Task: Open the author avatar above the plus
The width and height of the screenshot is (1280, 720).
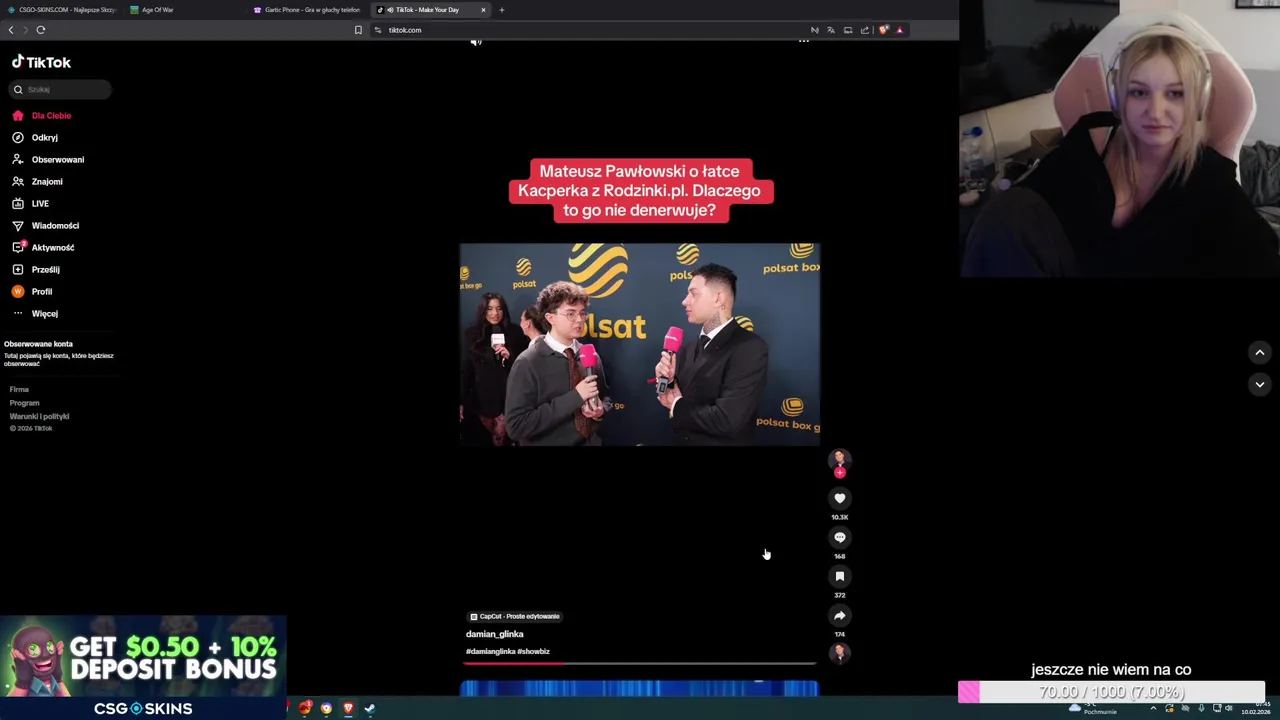Action: 840,458
